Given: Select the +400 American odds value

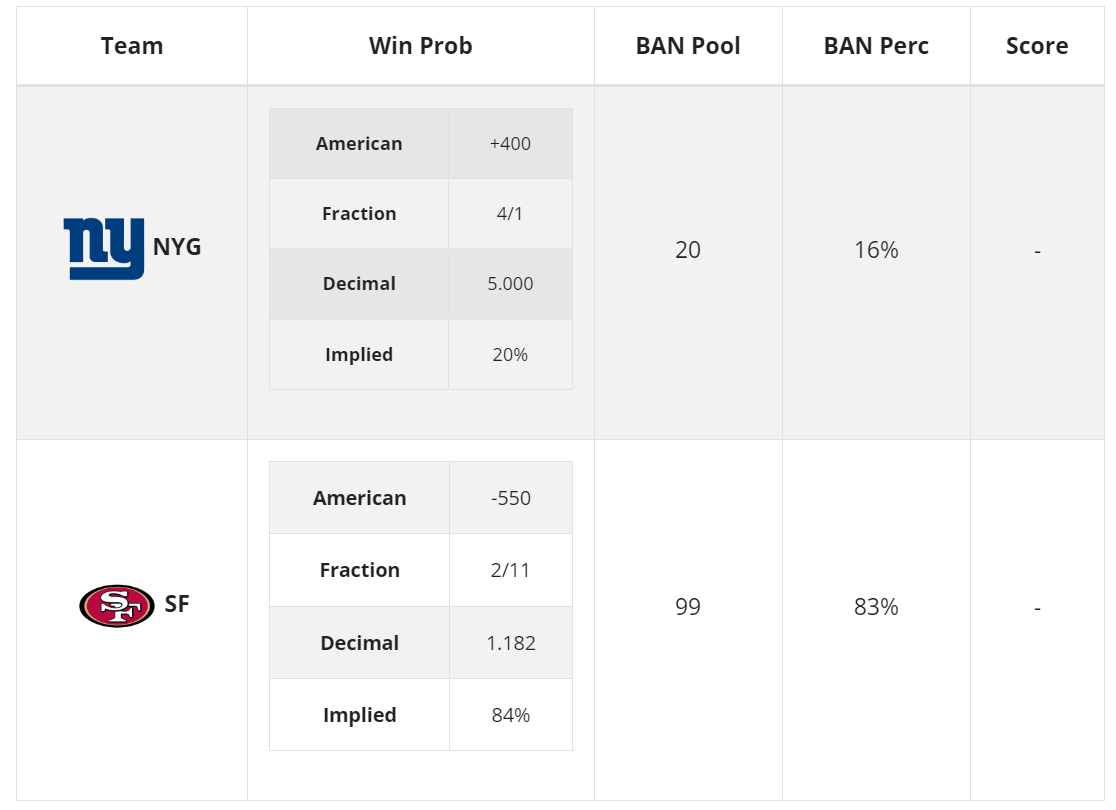Looking at the screenshot, I should click(x=510, y=144).
